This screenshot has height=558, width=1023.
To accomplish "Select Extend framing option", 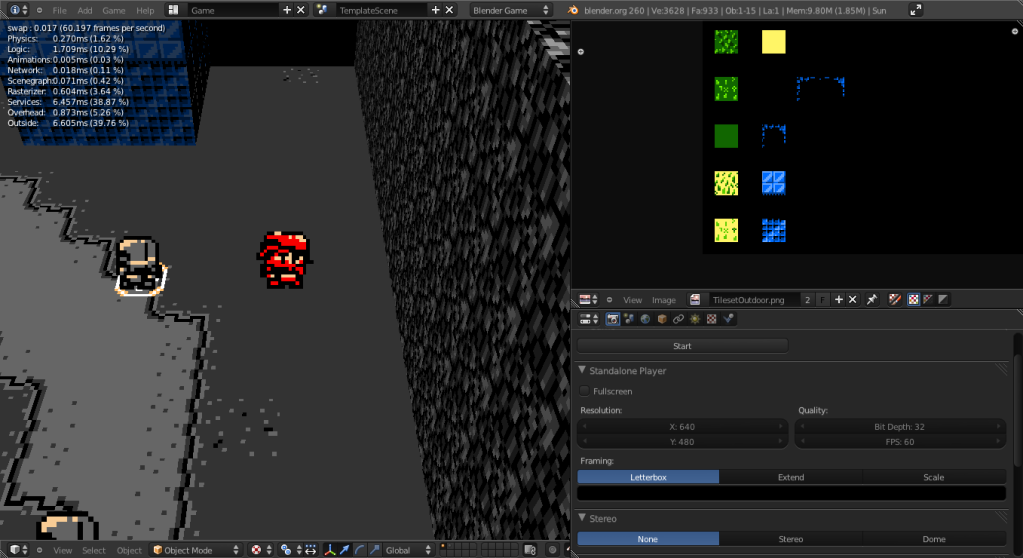I will [x=790, y=477].
